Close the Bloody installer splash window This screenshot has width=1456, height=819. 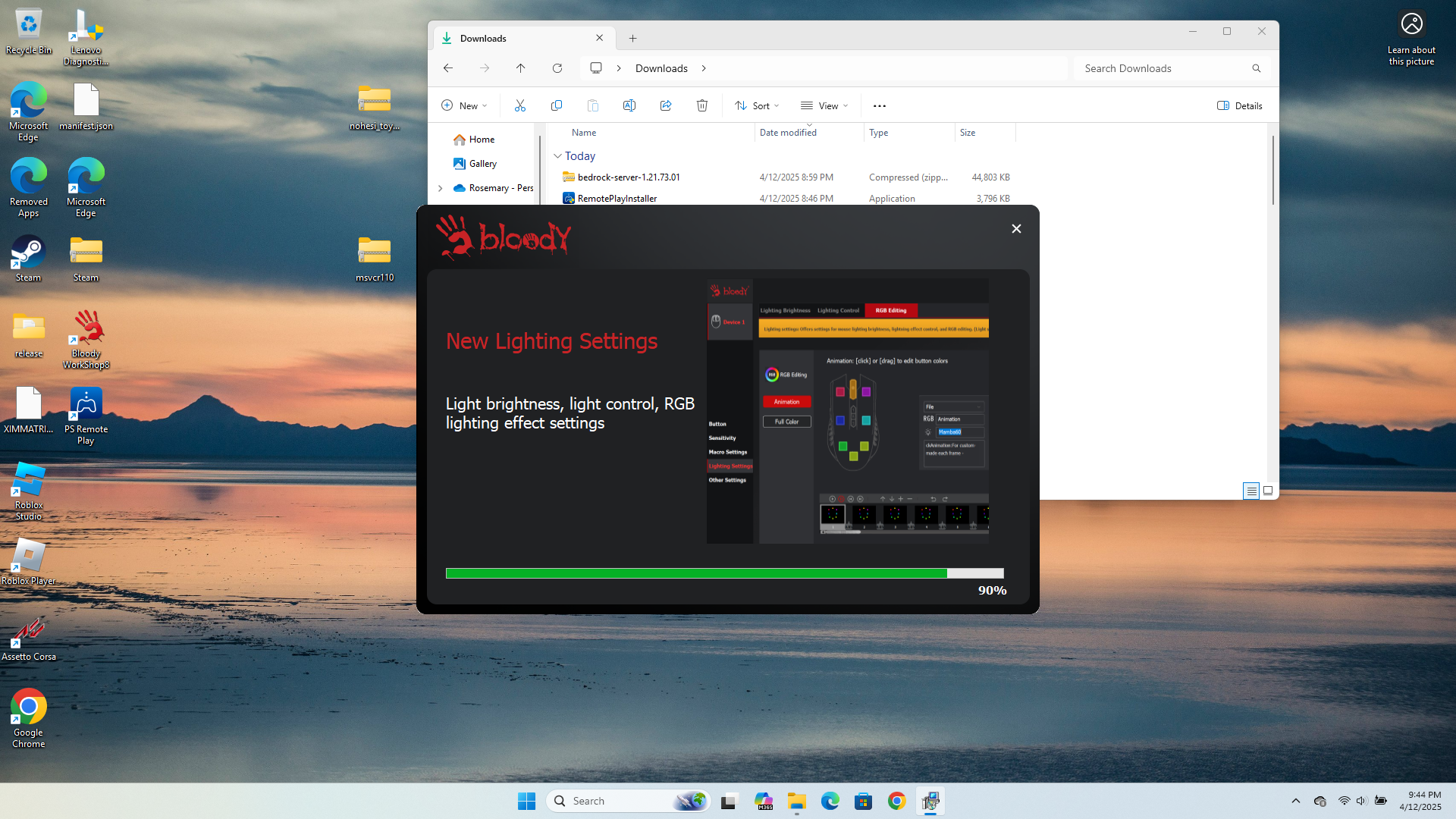click(x=1016, y=228)
